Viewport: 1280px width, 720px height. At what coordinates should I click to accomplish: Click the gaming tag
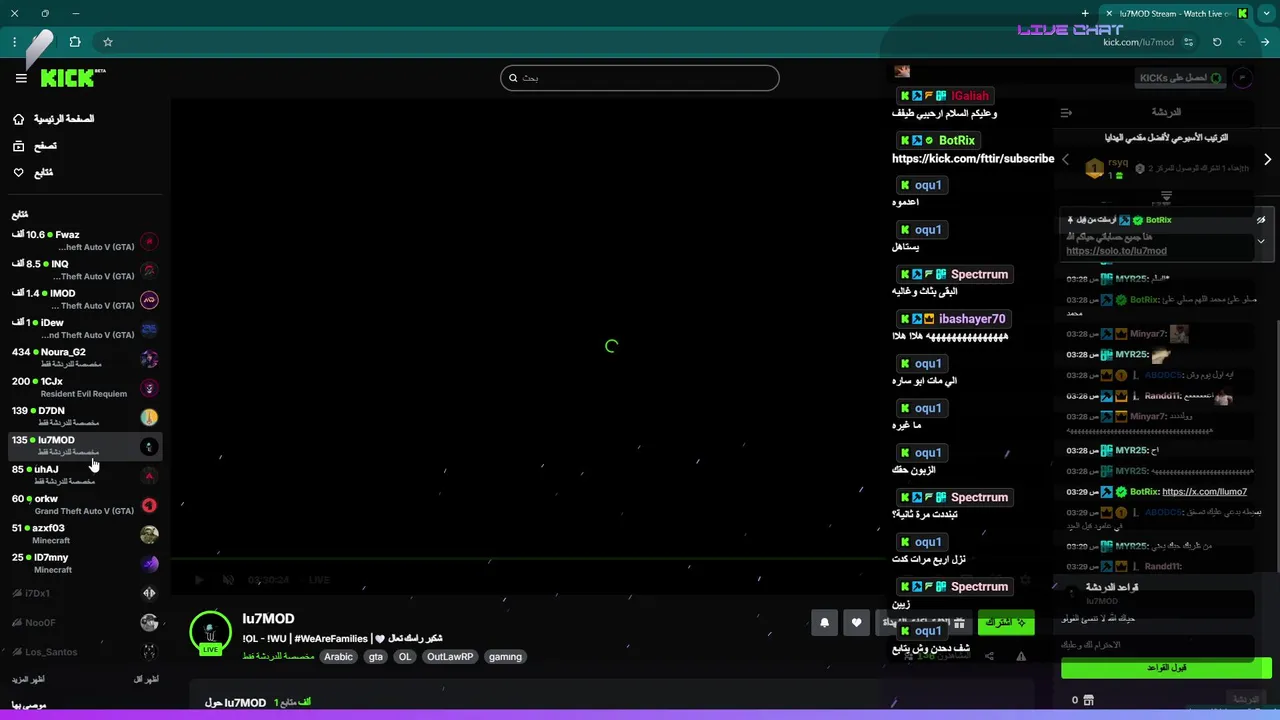[505, 657]
